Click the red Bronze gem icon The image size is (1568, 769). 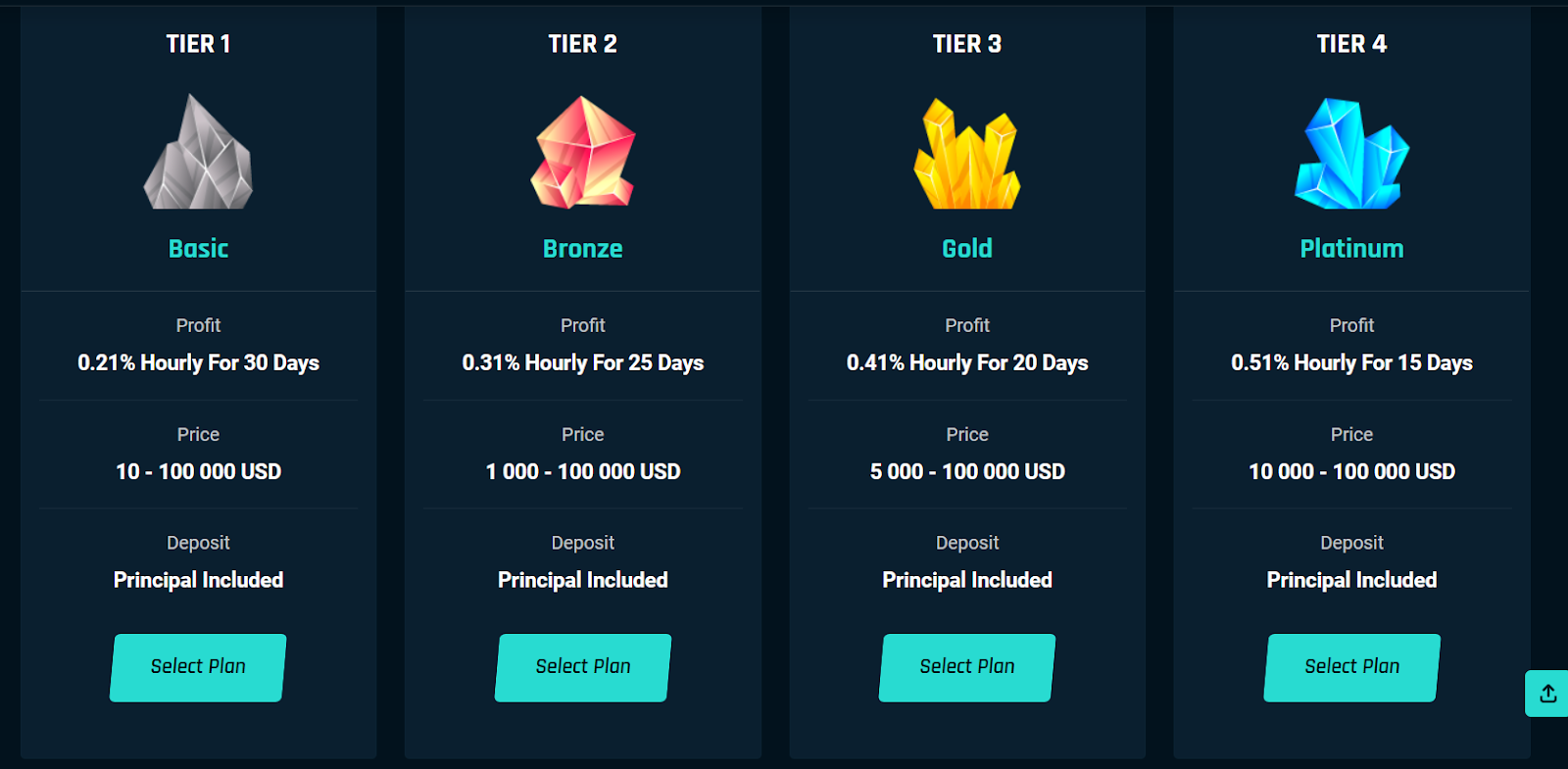(583, 152)
